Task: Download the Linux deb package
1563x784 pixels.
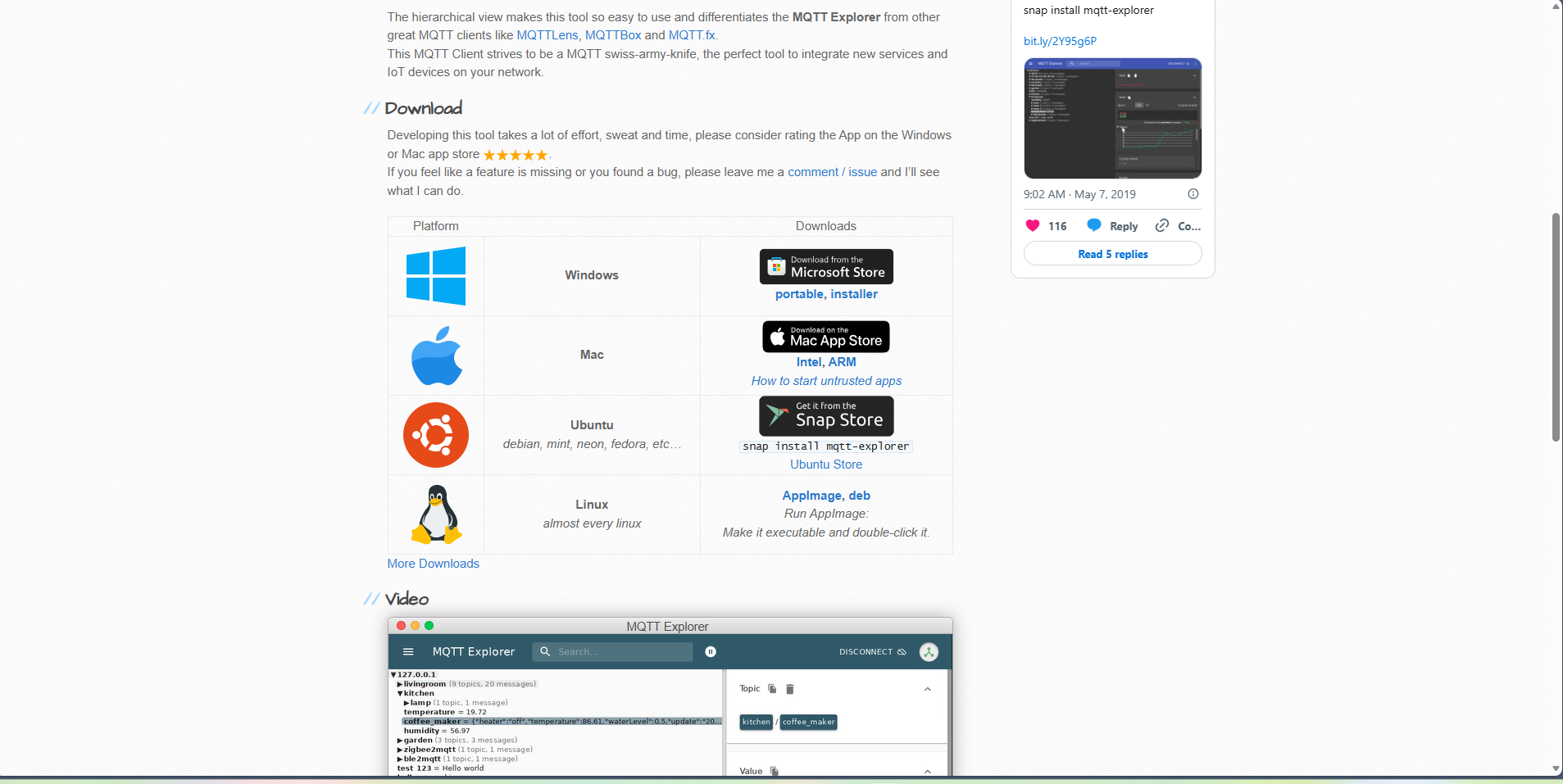Action: (860, 496)
